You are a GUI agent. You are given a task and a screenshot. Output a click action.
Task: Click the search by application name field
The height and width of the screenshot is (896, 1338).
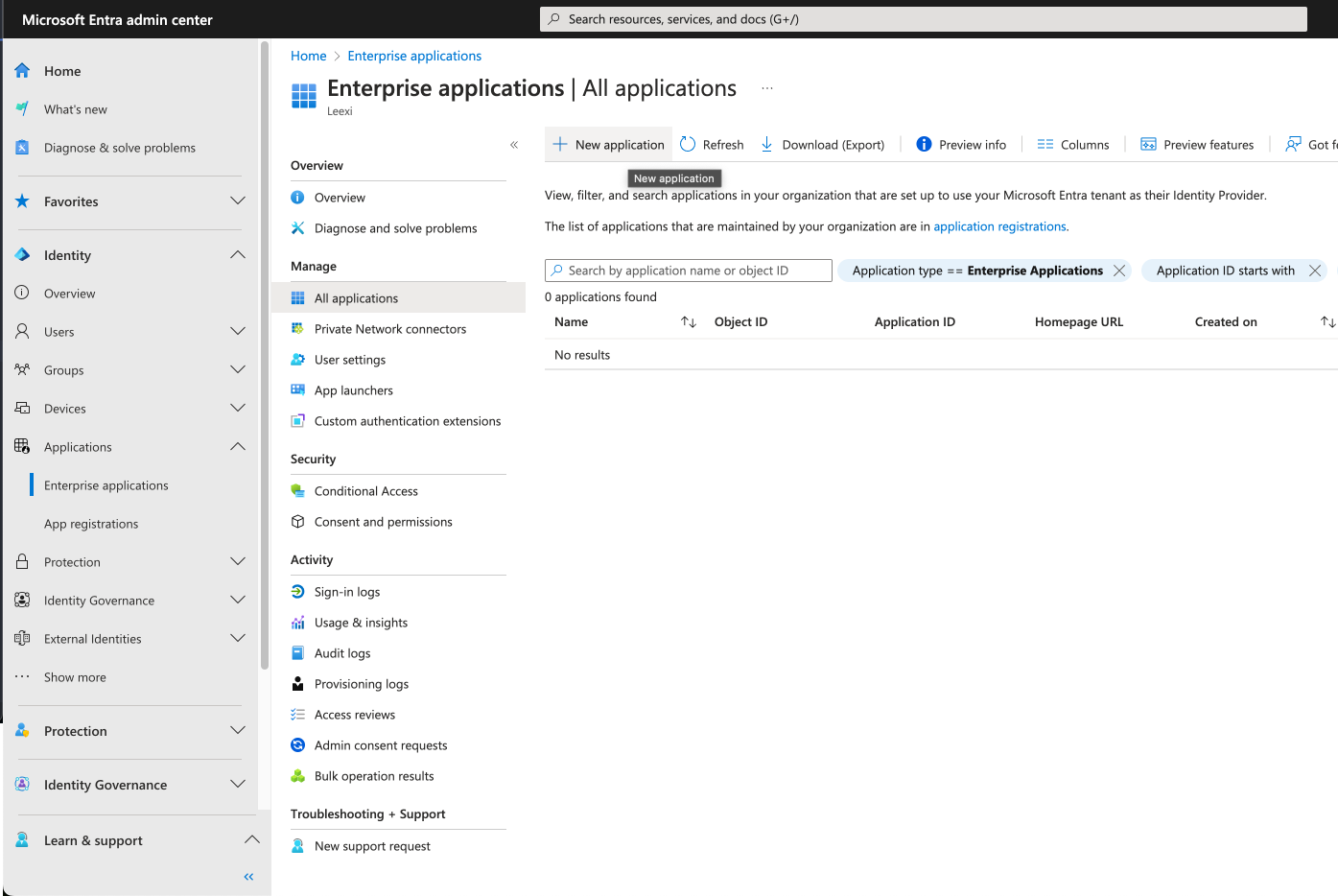(x=689, y=271)
